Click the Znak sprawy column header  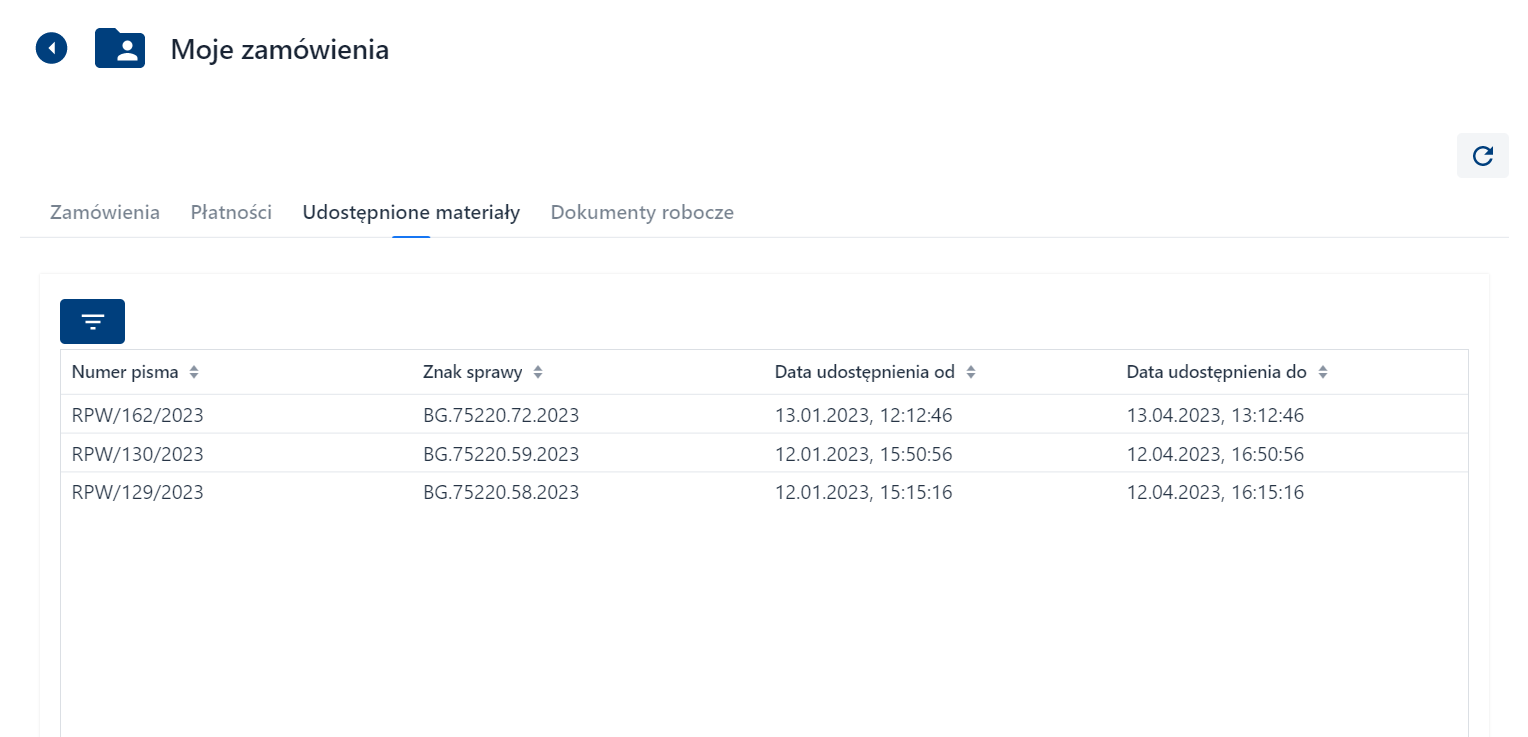(x=473, y=372)
